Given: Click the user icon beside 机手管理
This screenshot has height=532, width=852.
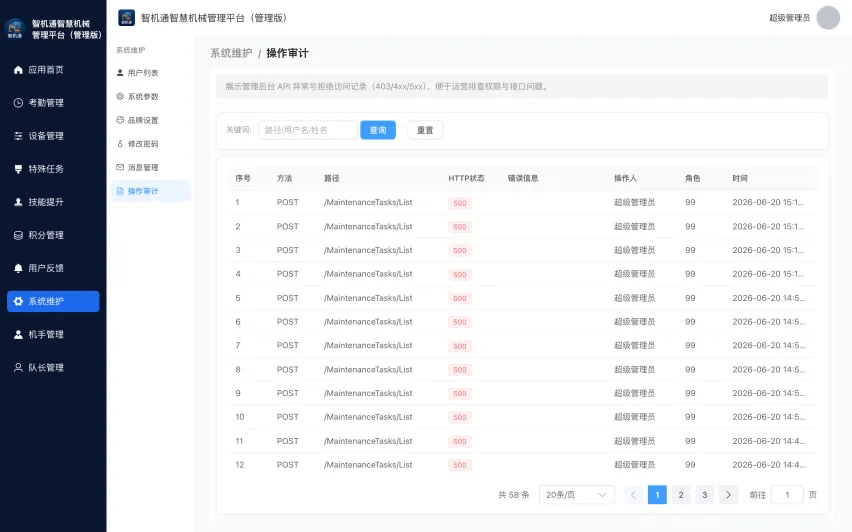Looking at the screenshot, I should [18, 335].
